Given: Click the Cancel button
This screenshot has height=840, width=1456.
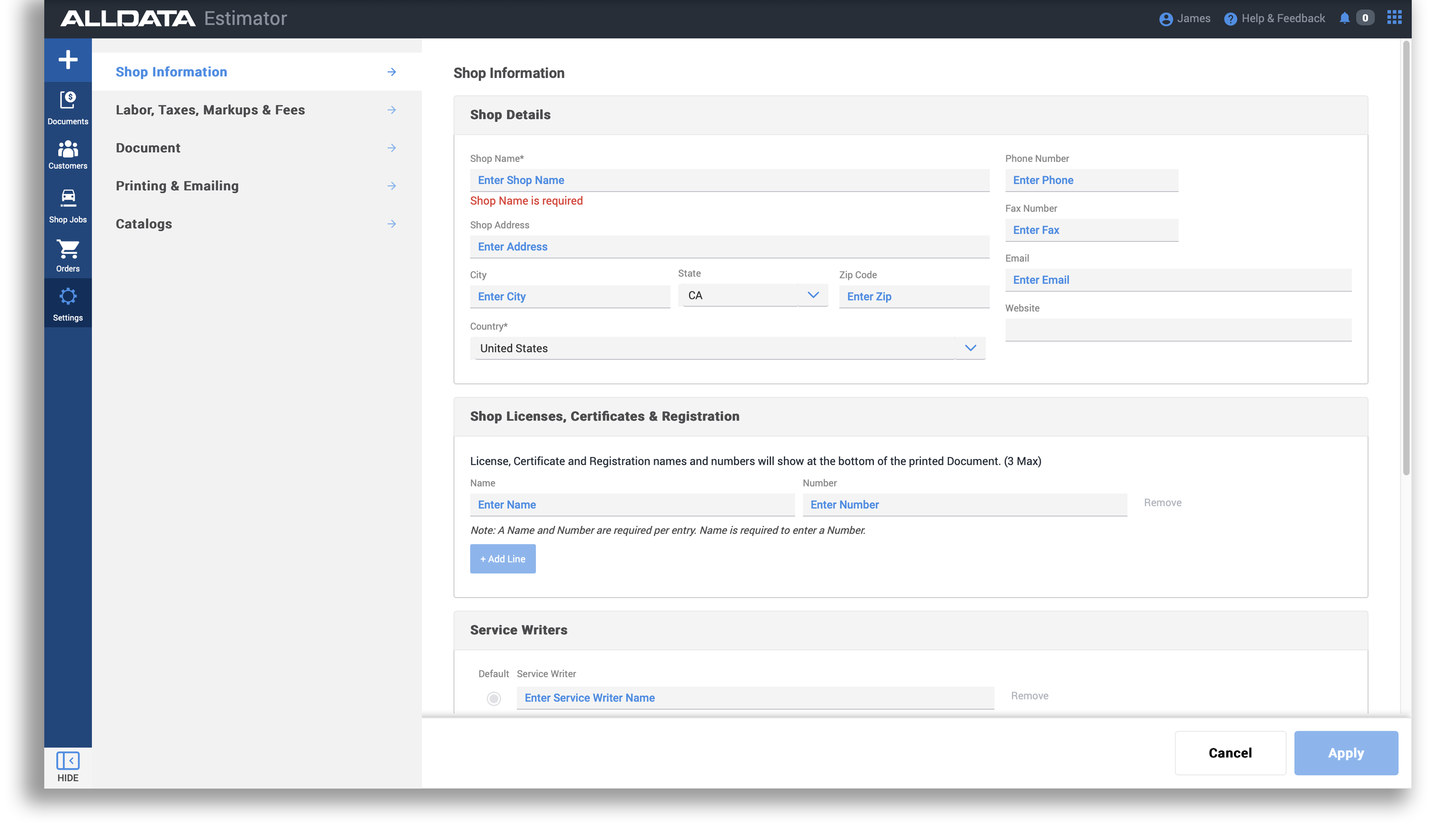Looking at the screenshot, I should pyautogui.click(x=1230, y=753).
